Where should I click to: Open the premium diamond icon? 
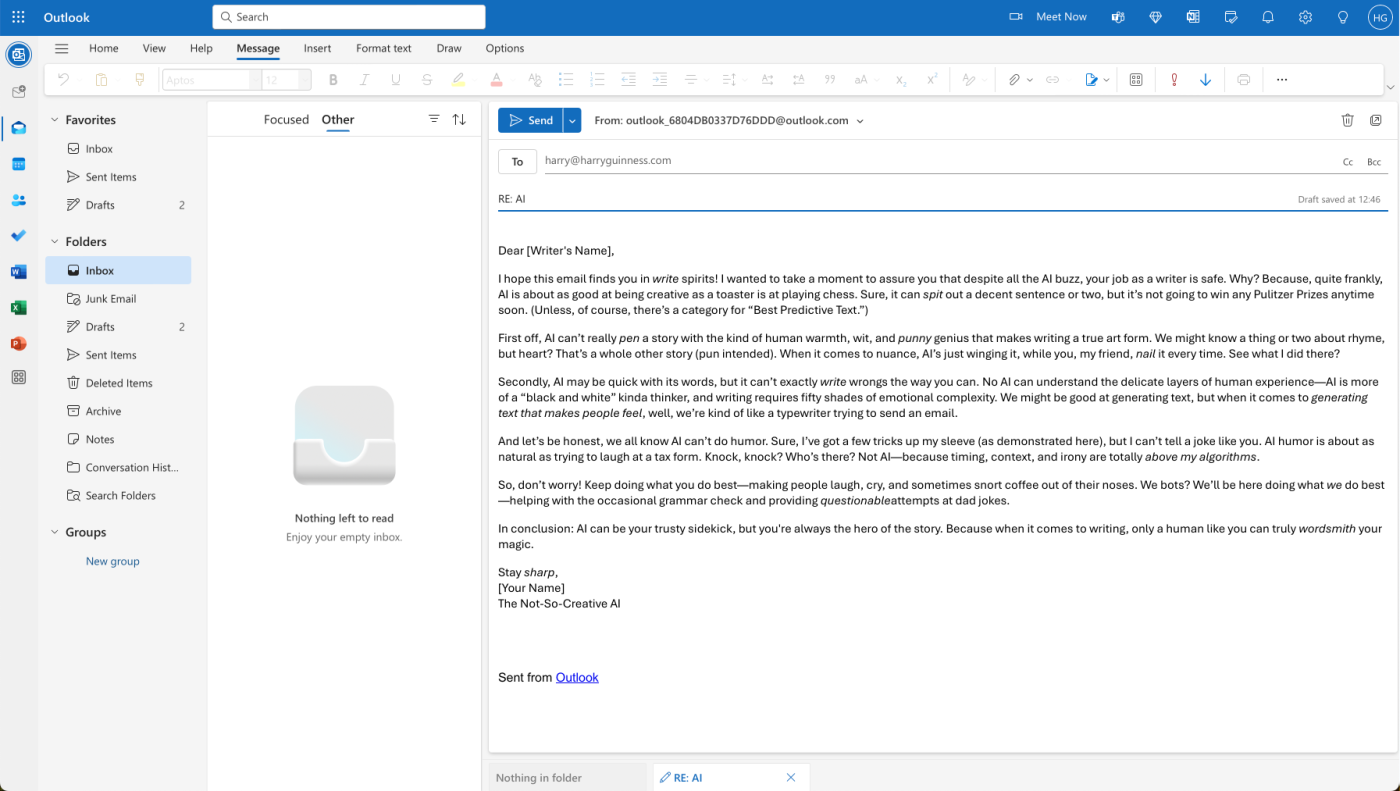(1156, 17)
